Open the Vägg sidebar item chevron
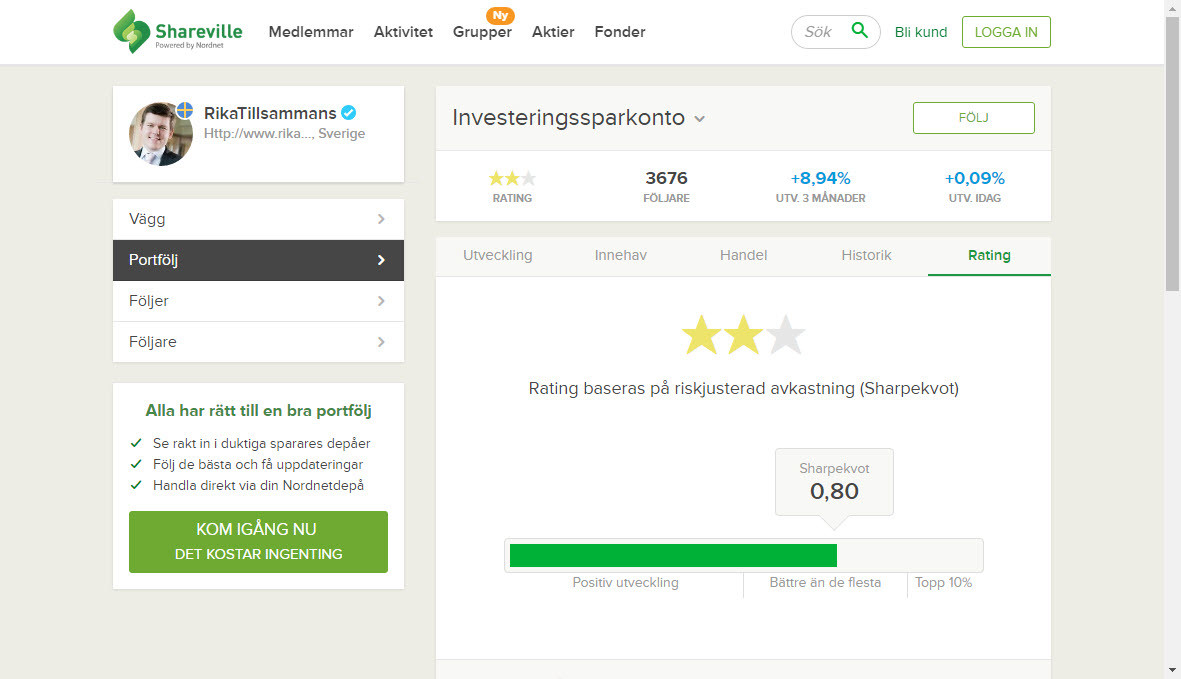Image resolution: width=1181 pixels, height=679 pixels. tap(381, 219)
